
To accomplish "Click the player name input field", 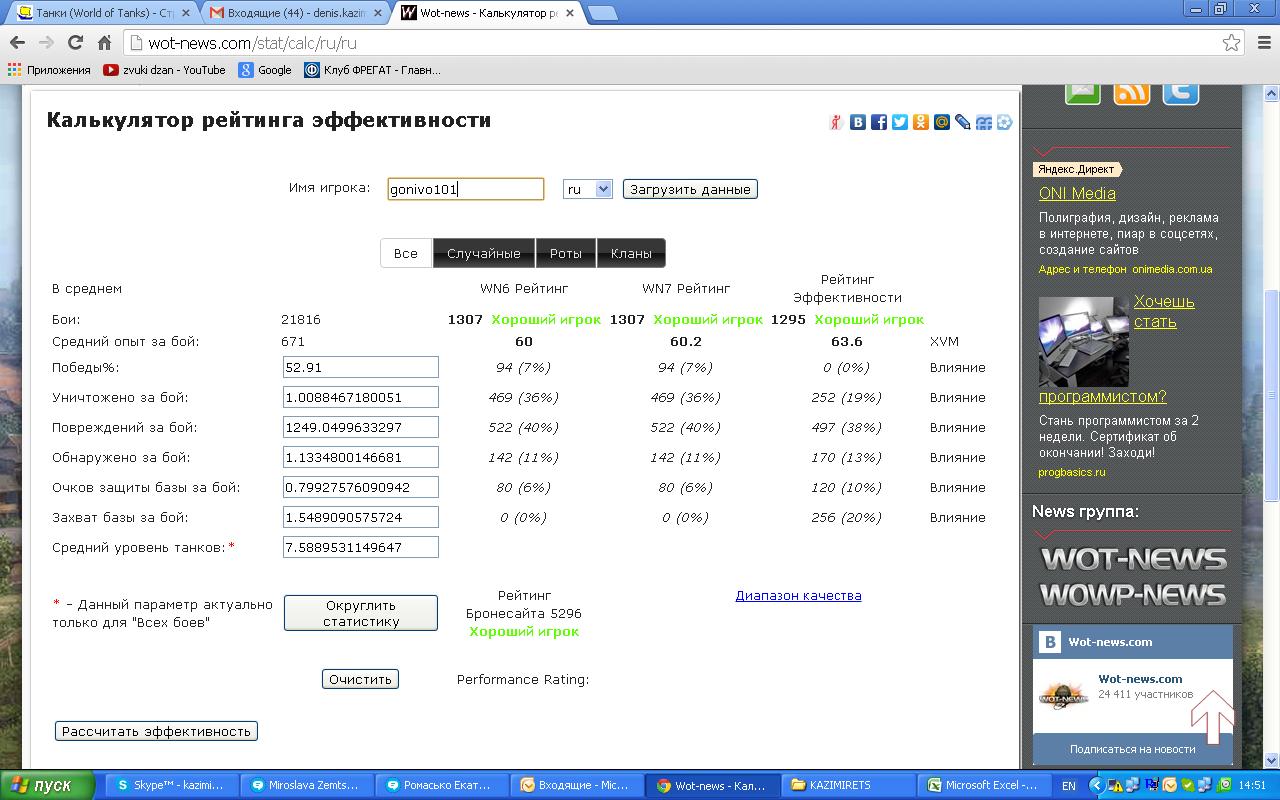I will [465, 189].
